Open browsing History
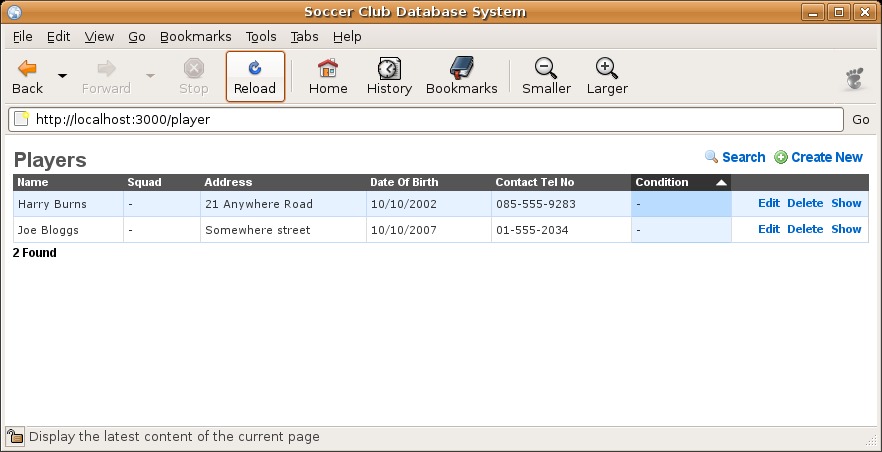 [x=389, y=77]
